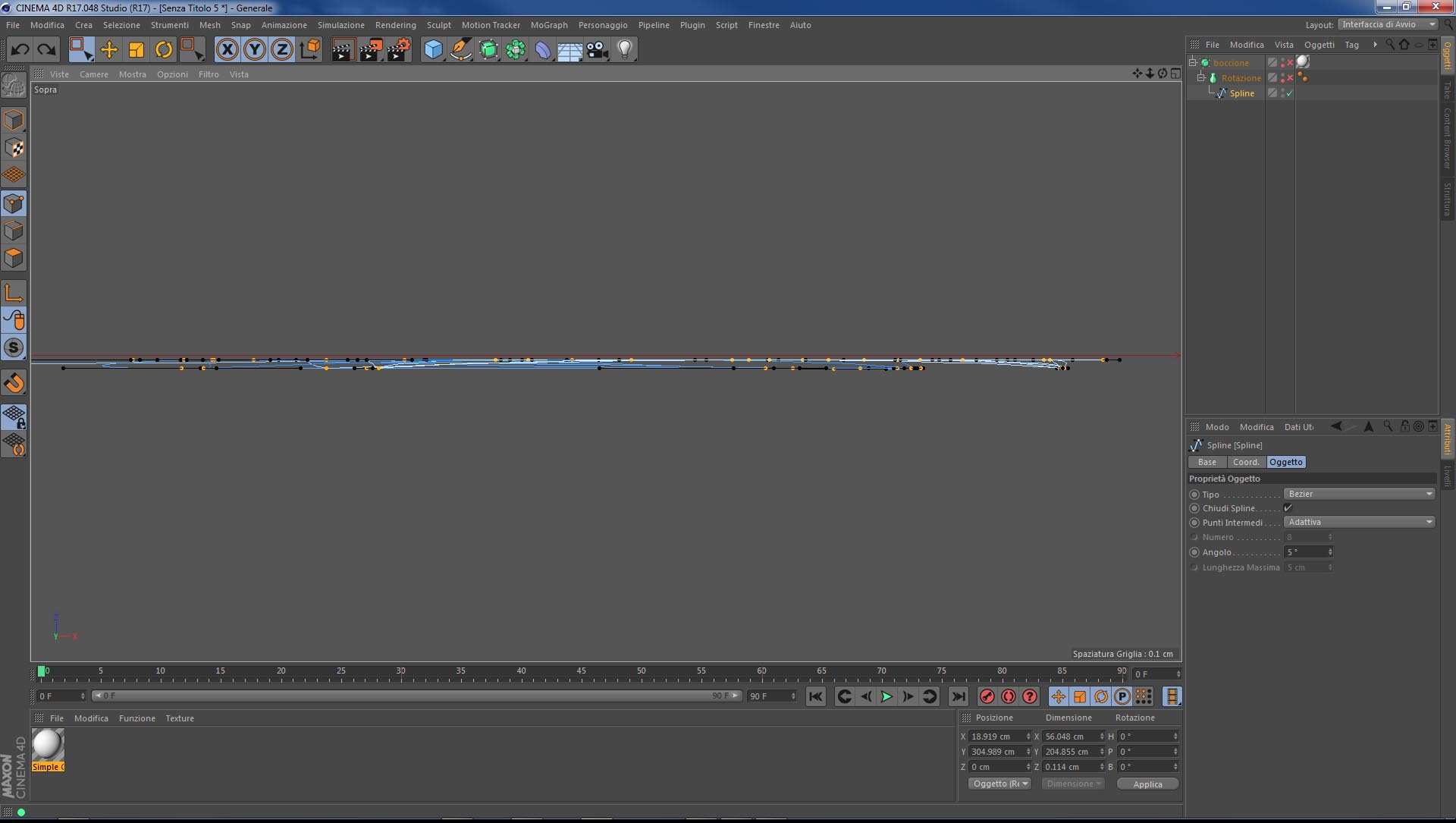Open the MoGraph menu
The height and width of the screenshot is (823, 1456).
548,25
